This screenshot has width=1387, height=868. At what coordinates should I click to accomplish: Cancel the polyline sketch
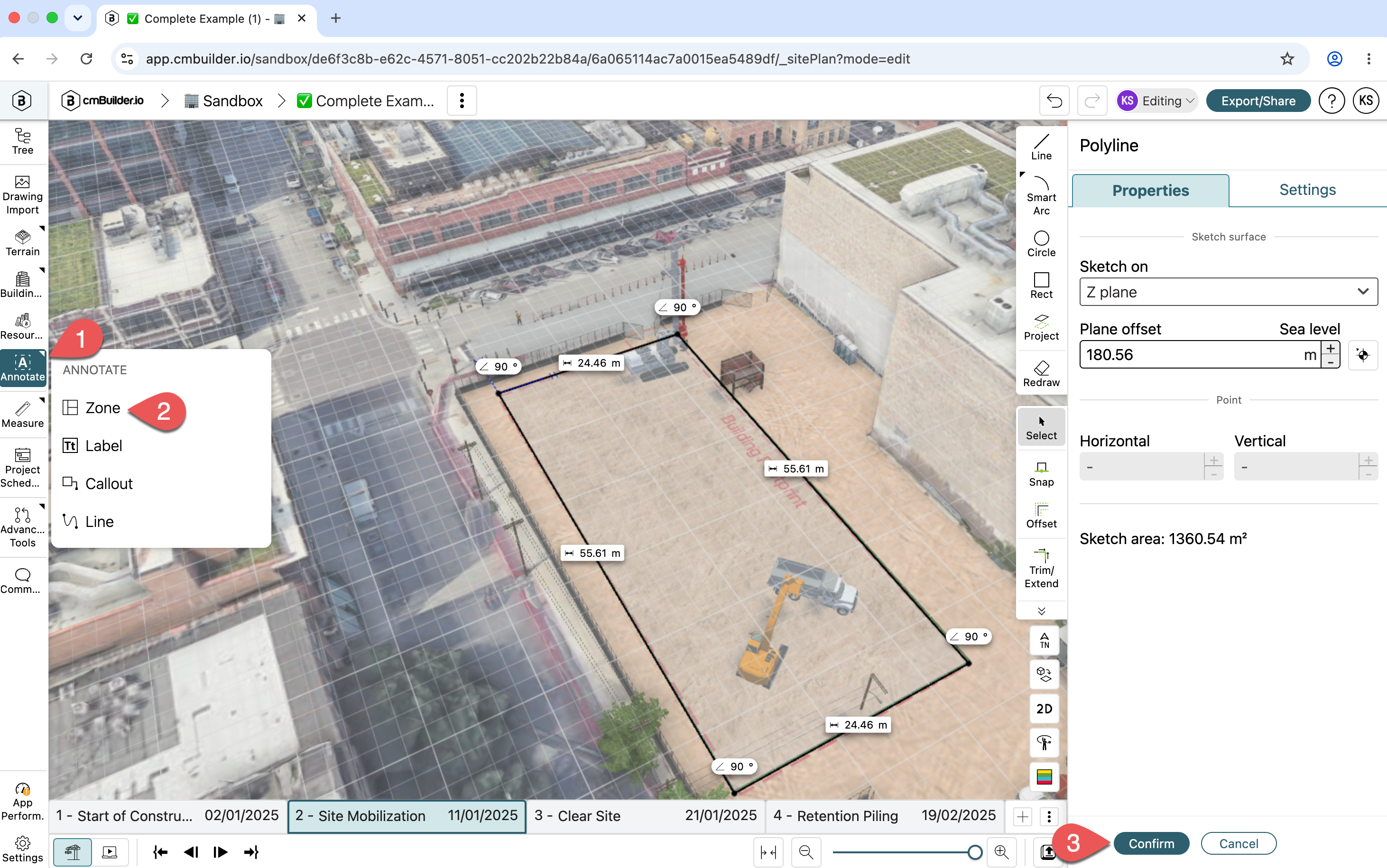click(x=1239, y=843)
